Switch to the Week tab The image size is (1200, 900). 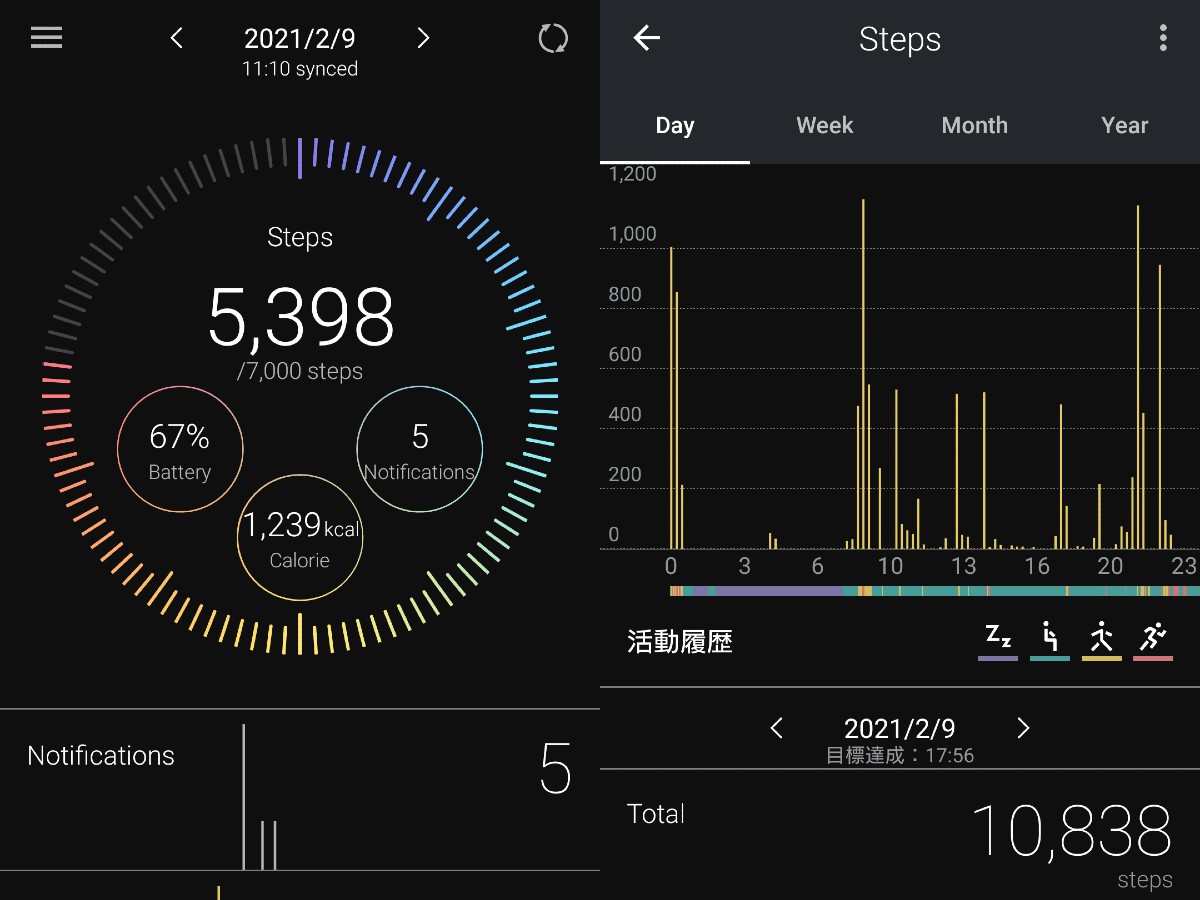pyautogui.click(x=824, y=126)
